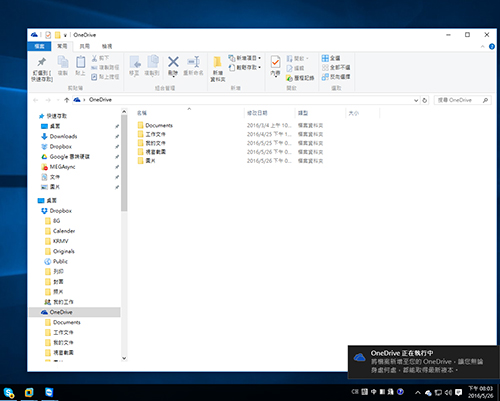Open the New item dropdown in ribbon

point(244,58)
